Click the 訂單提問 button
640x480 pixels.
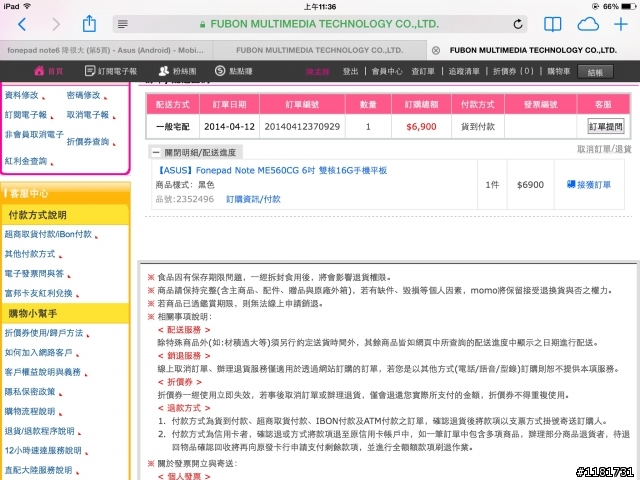[605, 127]
